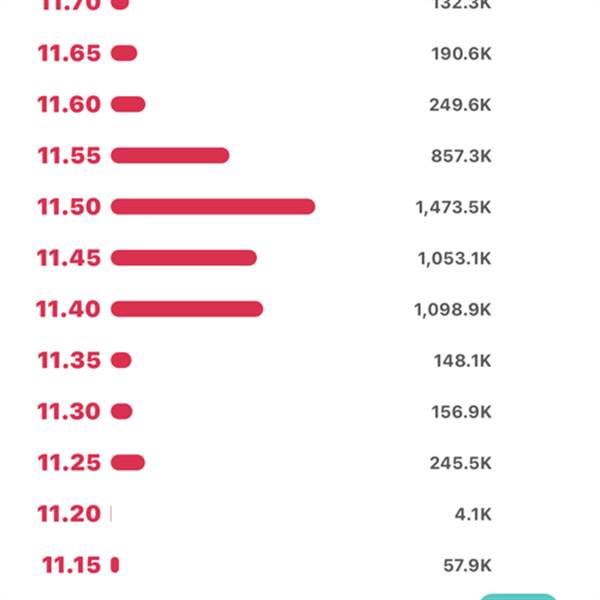Click the 245.5K volume value

[460, 463]
